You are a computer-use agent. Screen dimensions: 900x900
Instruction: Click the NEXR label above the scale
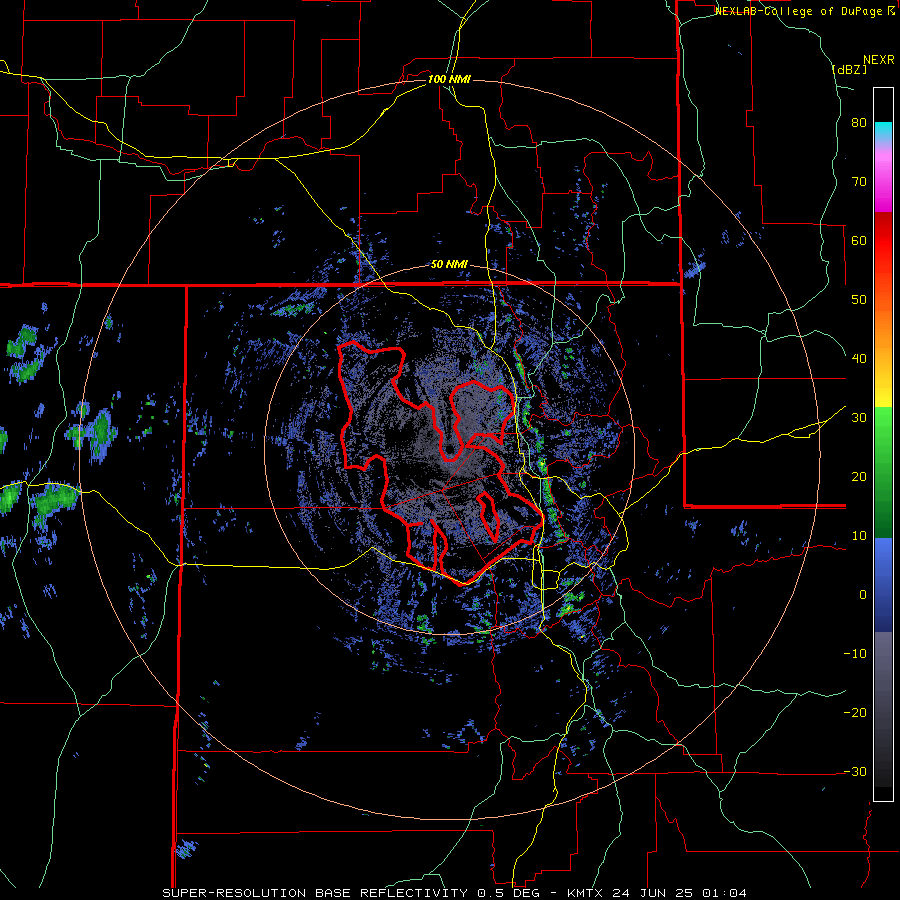tap(878, 60)
